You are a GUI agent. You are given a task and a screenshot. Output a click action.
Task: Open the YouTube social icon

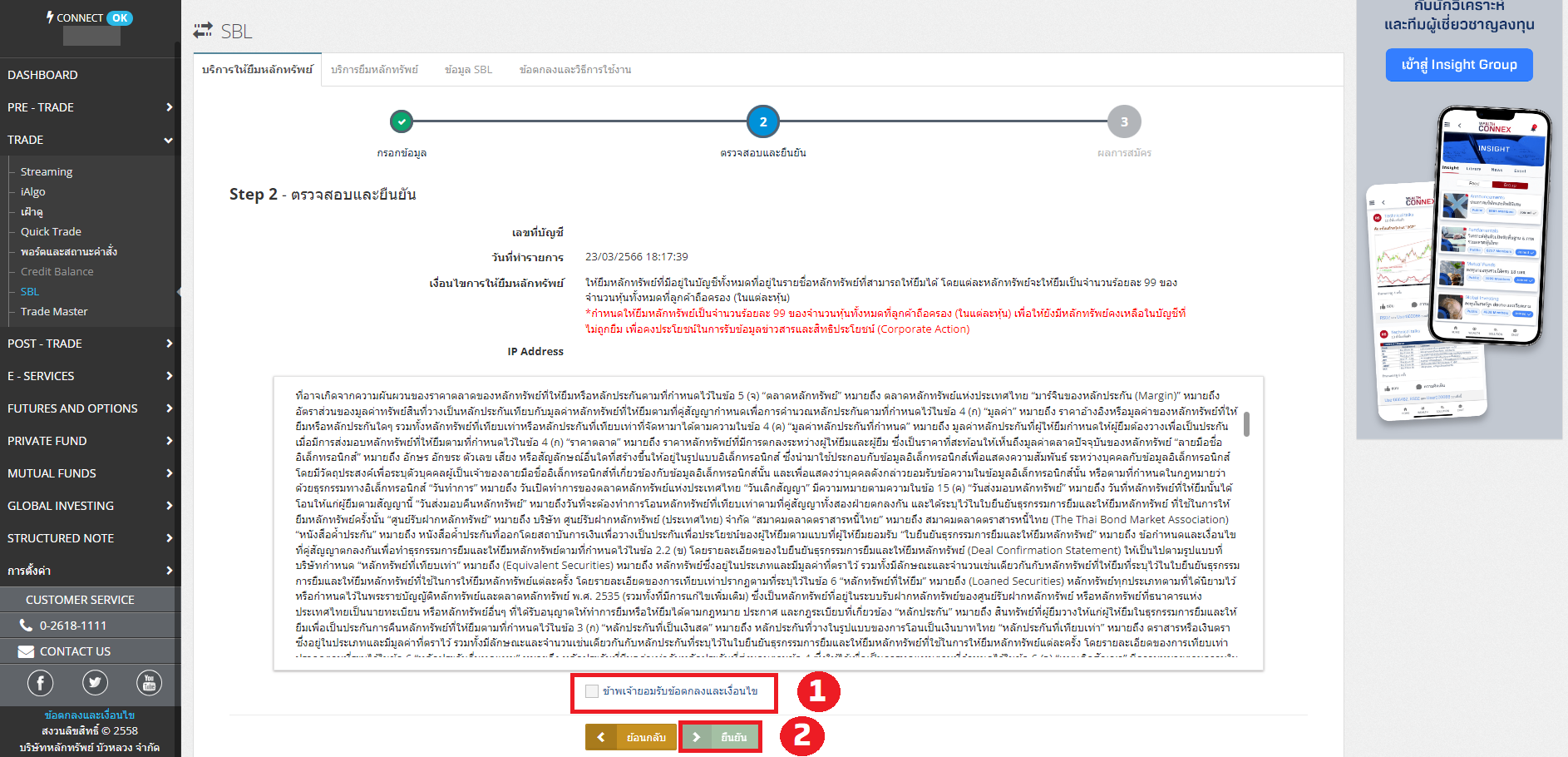(149, 683)
